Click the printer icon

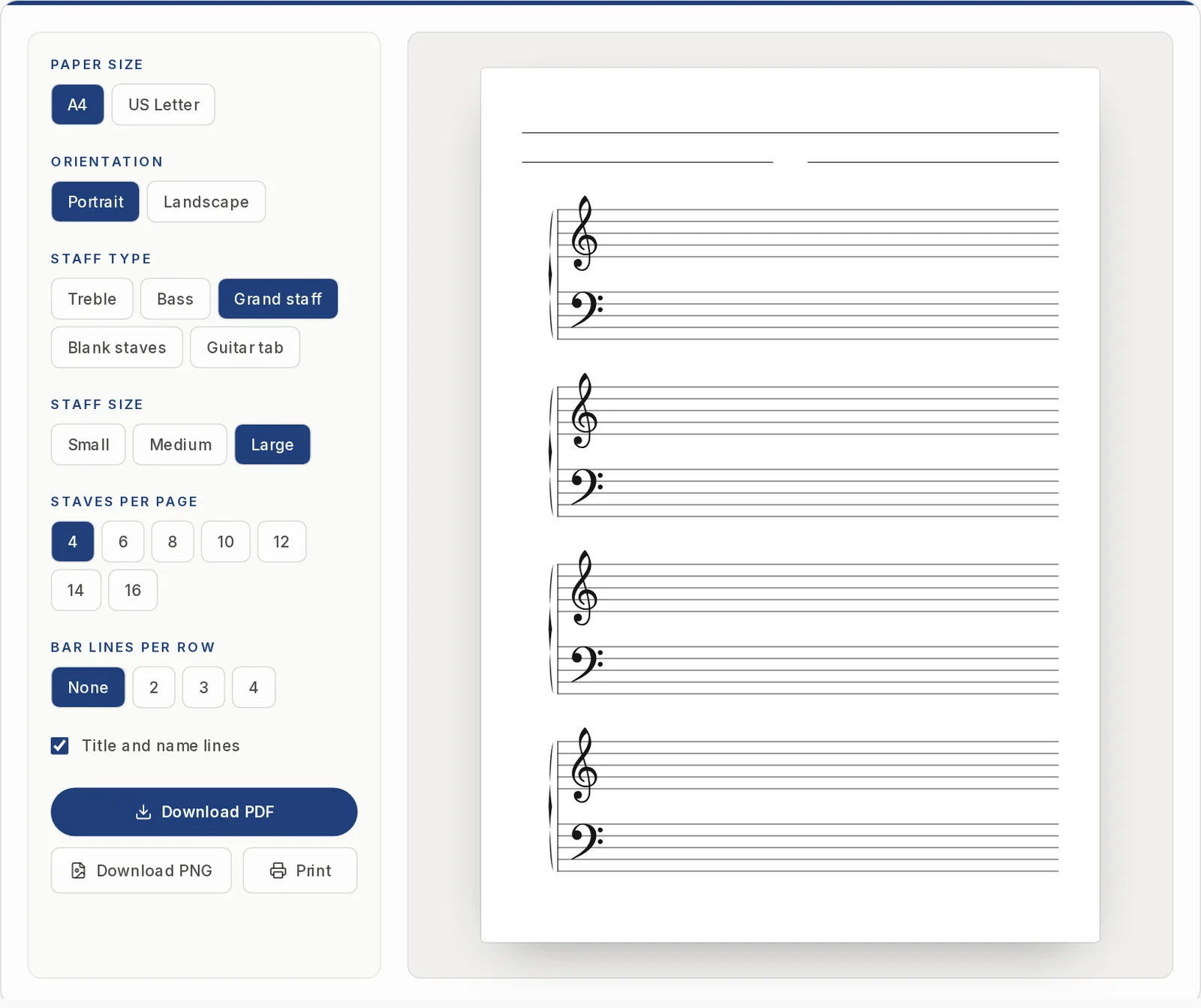click(278, 871)
